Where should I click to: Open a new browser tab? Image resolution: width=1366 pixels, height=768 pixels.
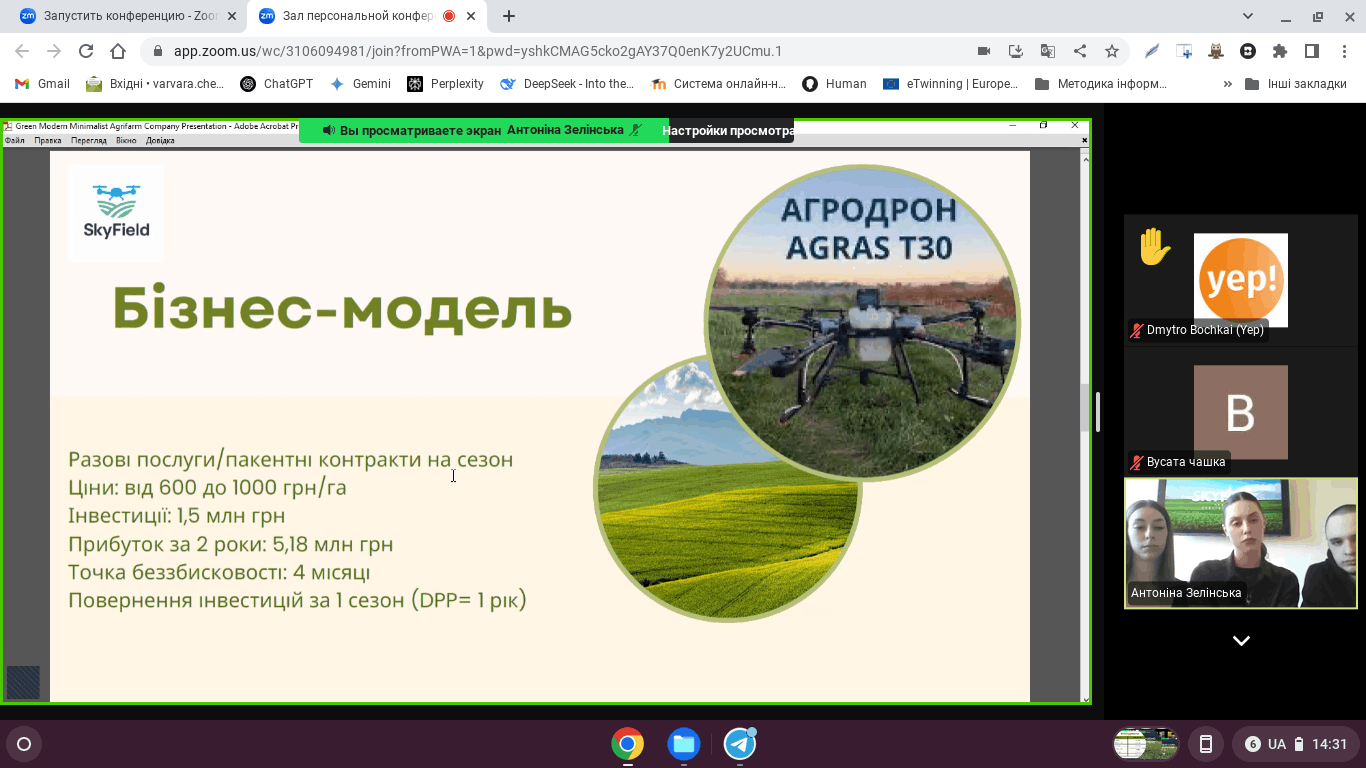point(509,16)
